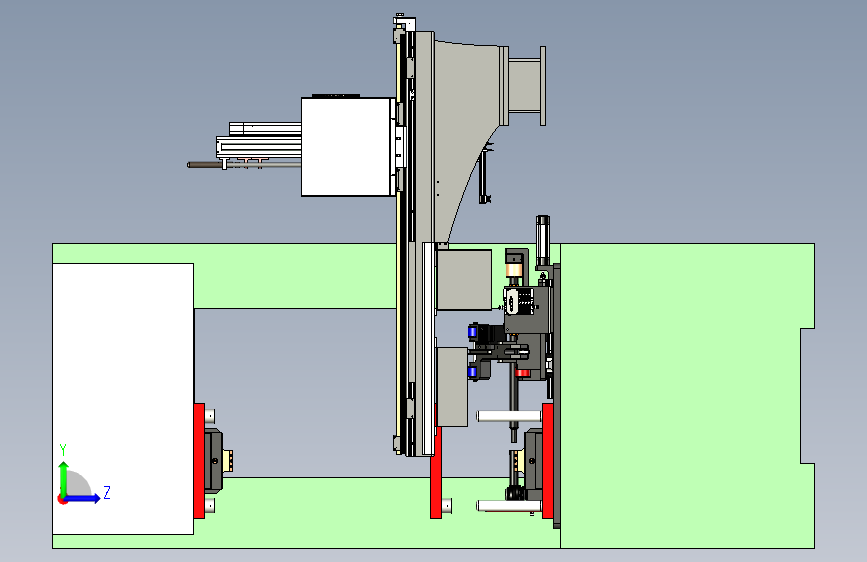Select the large white block at lower left
The width and height of the screenshot is (867, 562).
pos(123,399)
